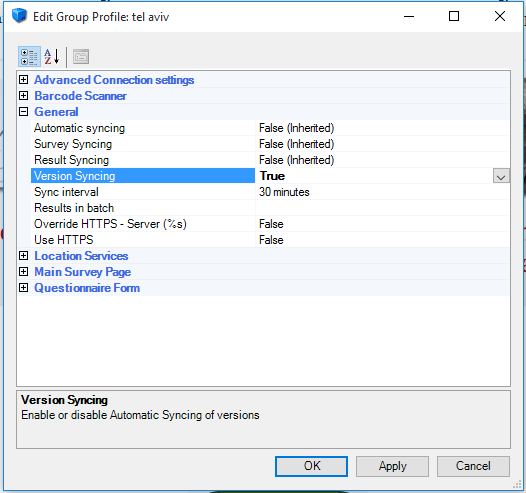The image size is (526, 493).
Task: Click the Cancel button
Action: coord(473,466)
